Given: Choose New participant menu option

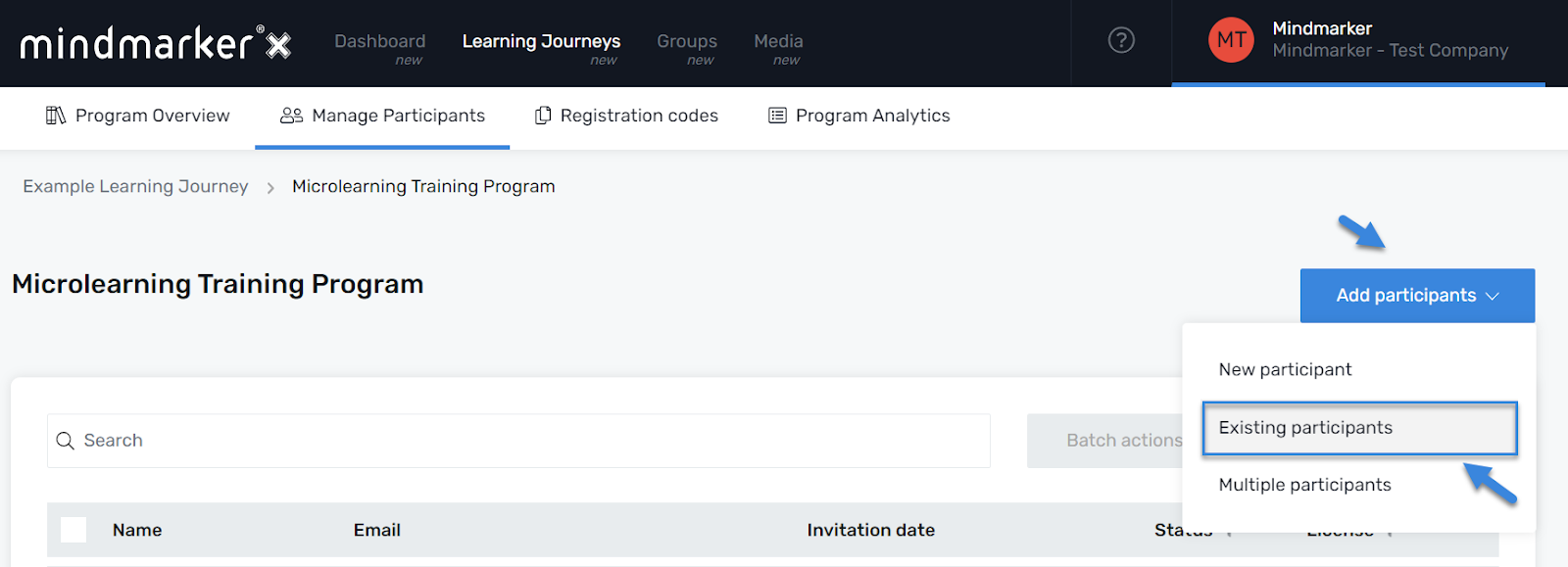Looking at the screenshot, I should (x=1285, y=369).
